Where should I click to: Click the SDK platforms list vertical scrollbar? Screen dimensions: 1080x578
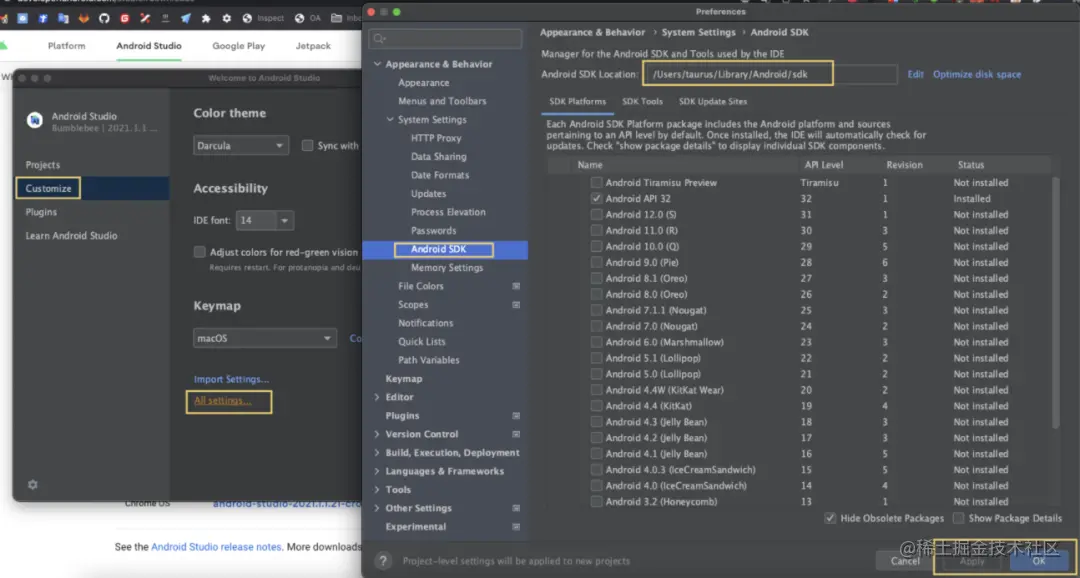point(1055,302)
